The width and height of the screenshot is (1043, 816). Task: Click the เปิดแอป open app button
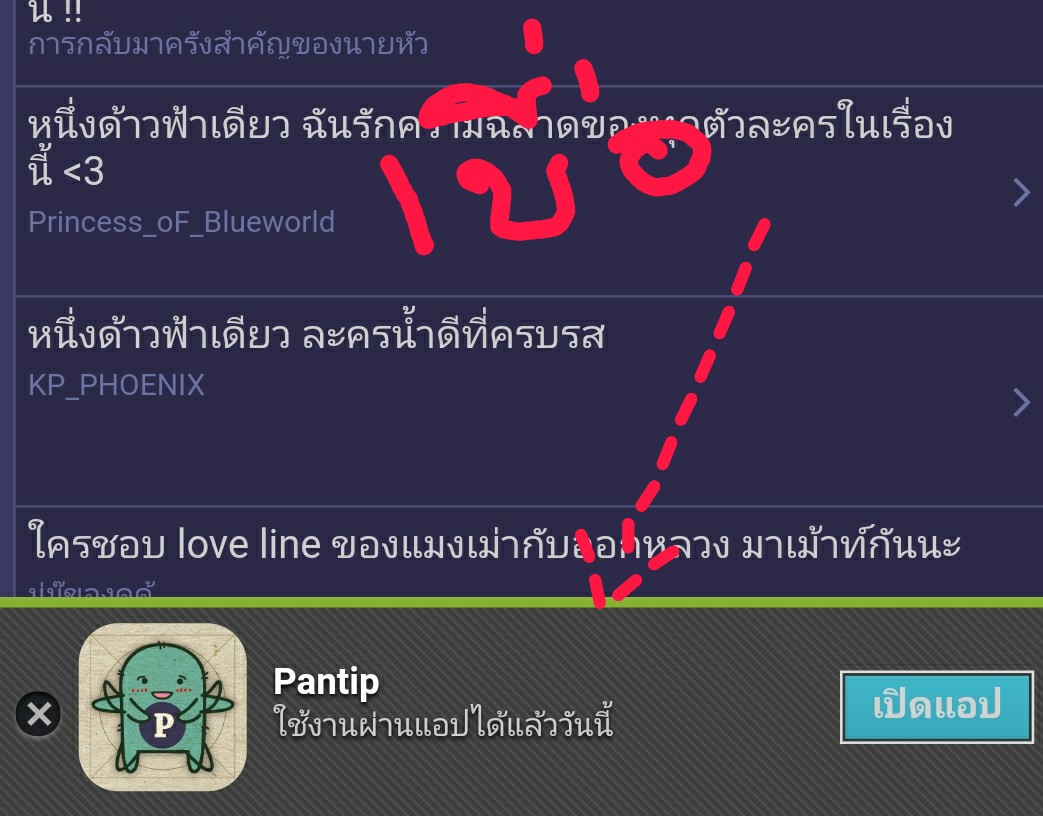937,707
